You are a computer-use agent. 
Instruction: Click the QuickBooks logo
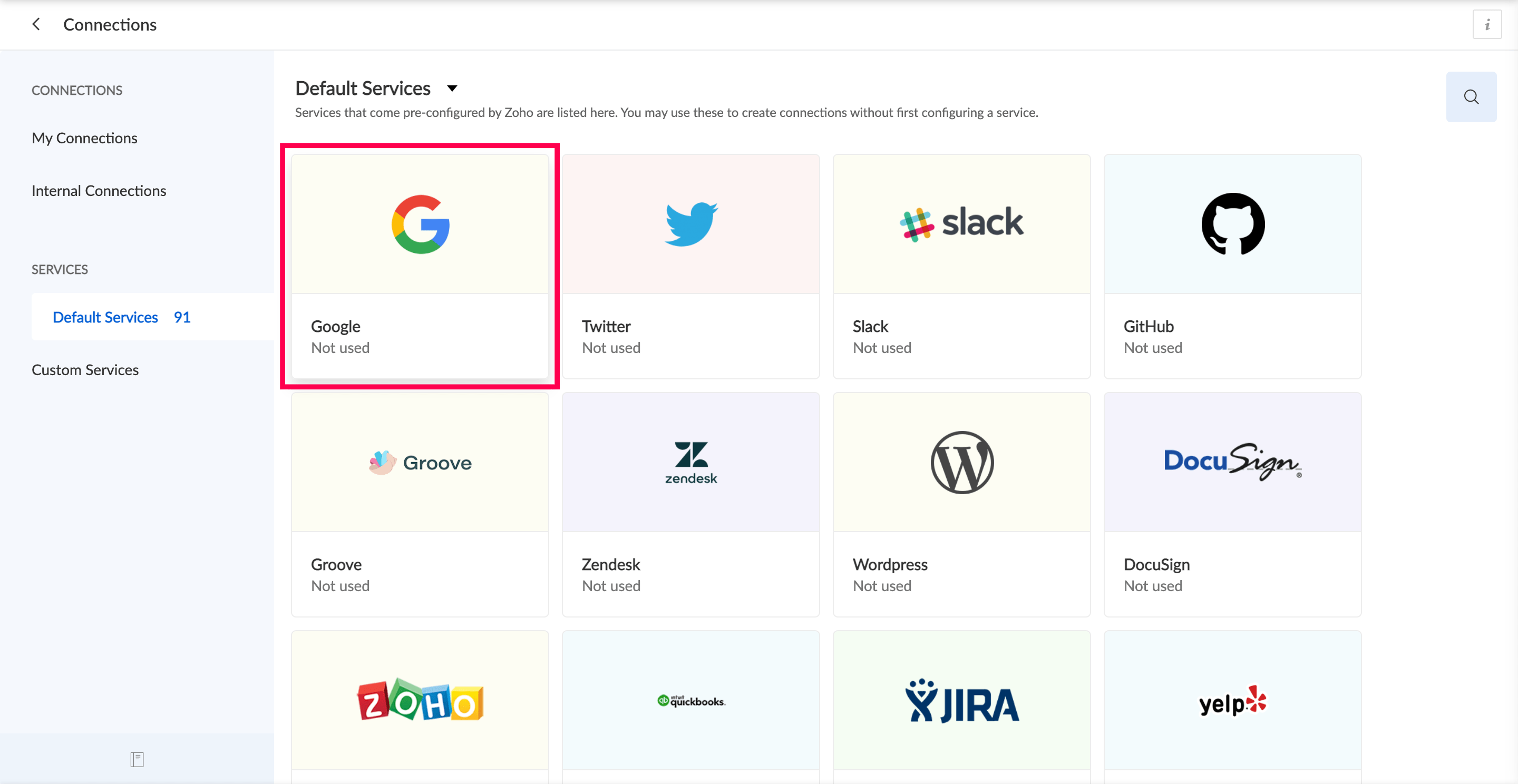pyautogui.click(x=691, y=700)
